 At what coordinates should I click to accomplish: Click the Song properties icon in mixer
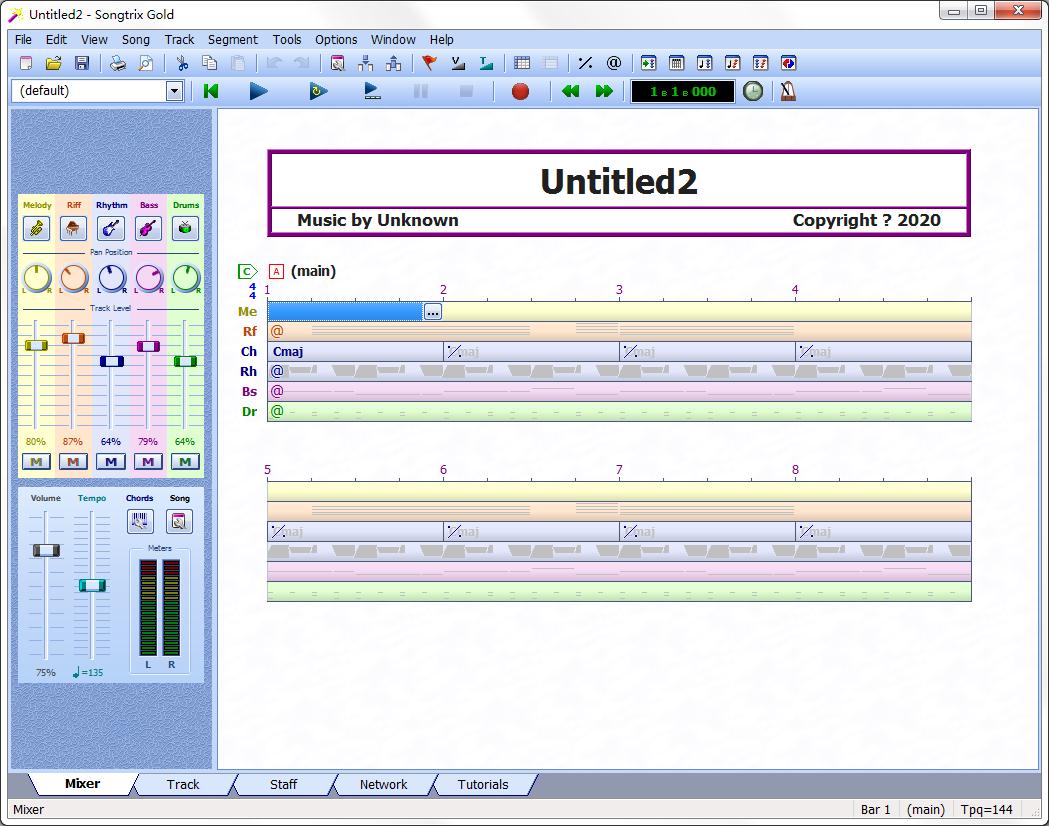(x=179, y=521)
